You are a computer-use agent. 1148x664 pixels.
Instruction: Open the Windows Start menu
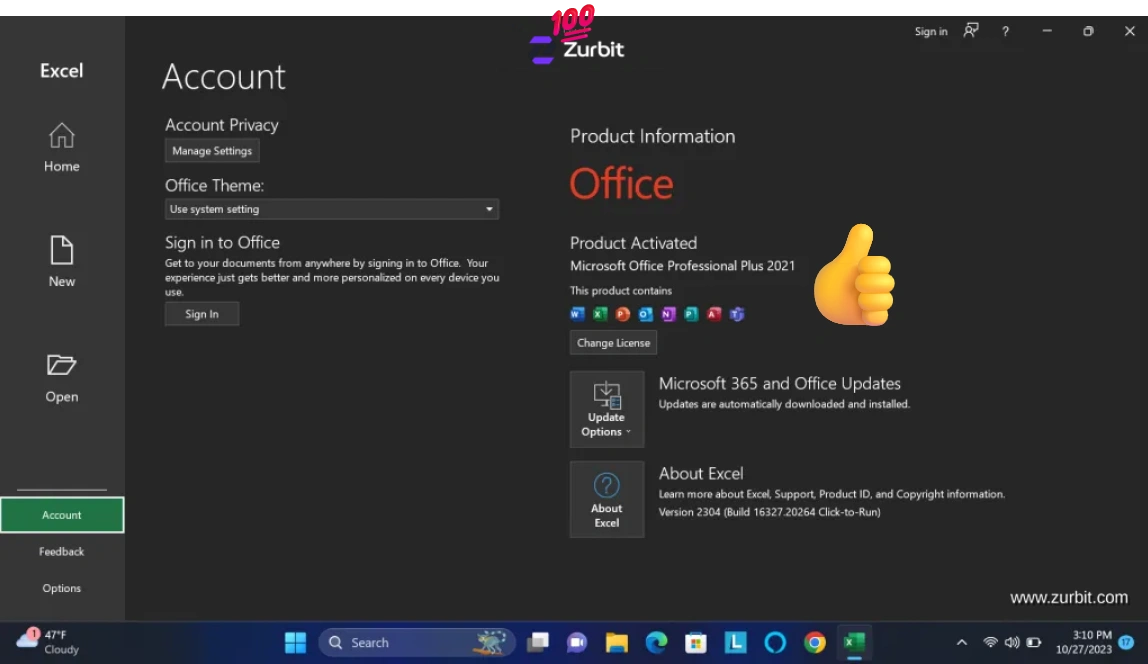pyautogui.click(x=295, y=643)
